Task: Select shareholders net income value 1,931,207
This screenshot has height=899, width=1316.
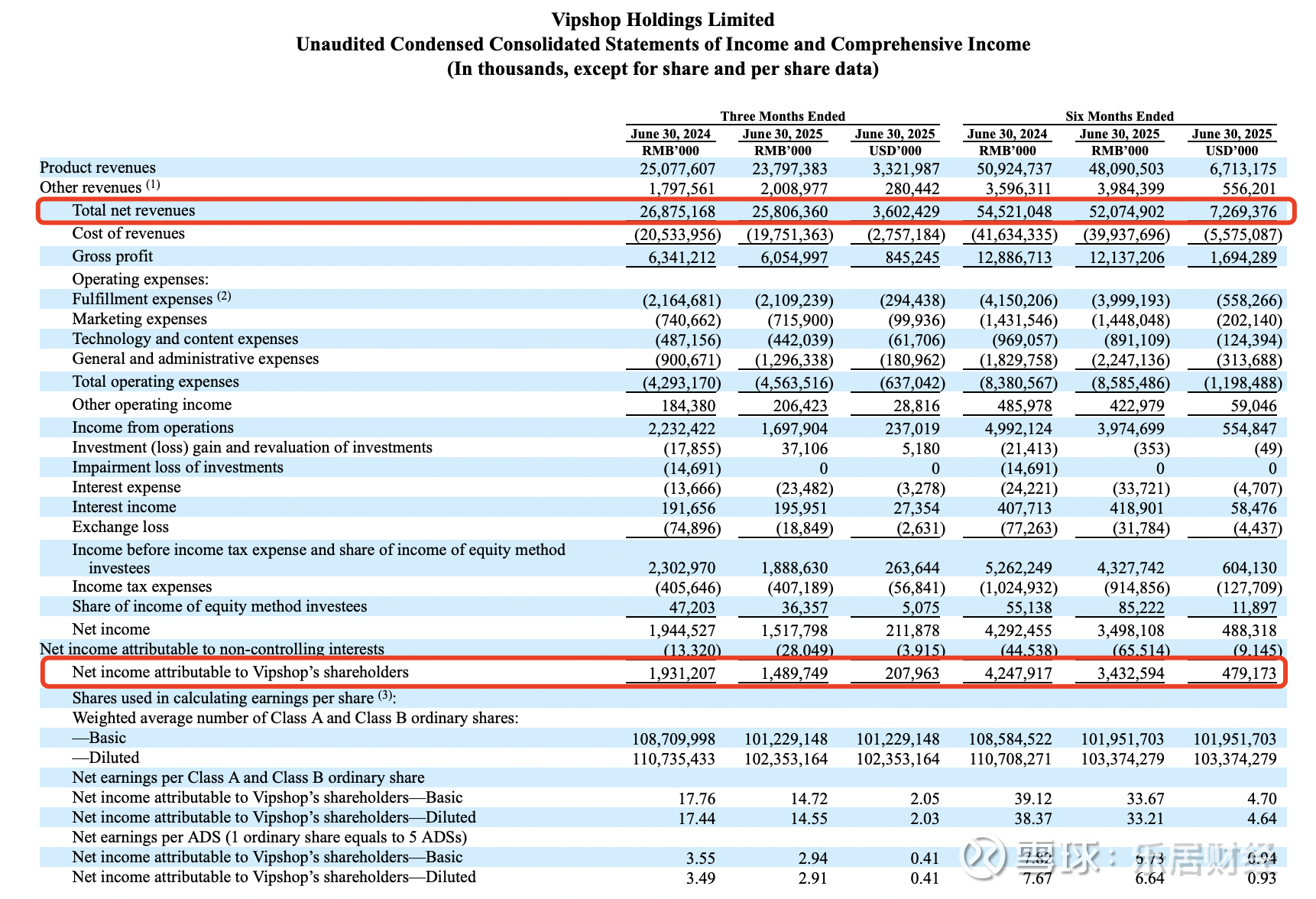Action: [682, 673]
